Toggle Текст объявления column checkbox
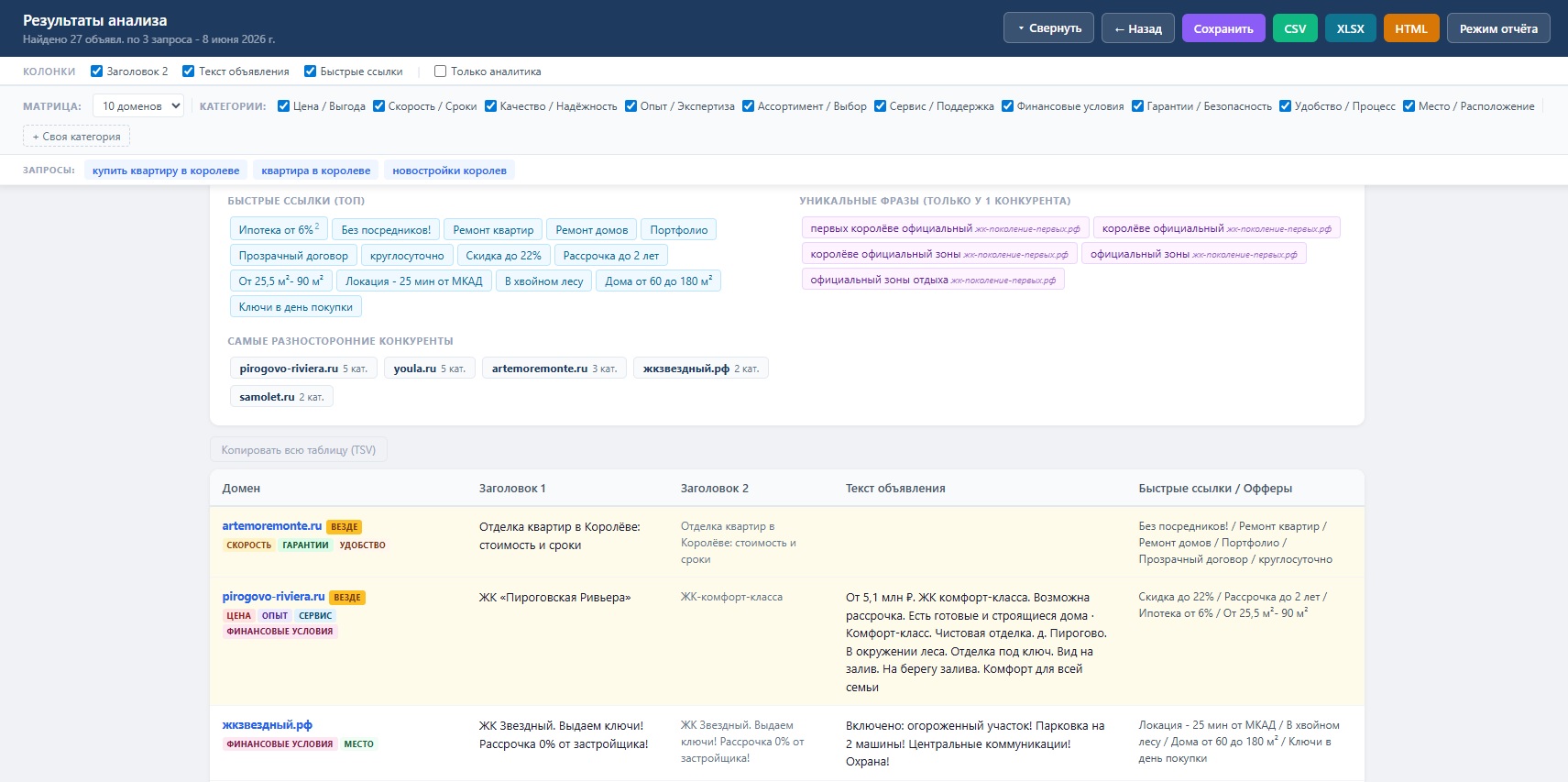Viewport: 1568px width, 782px height. [x=188, y=72]
